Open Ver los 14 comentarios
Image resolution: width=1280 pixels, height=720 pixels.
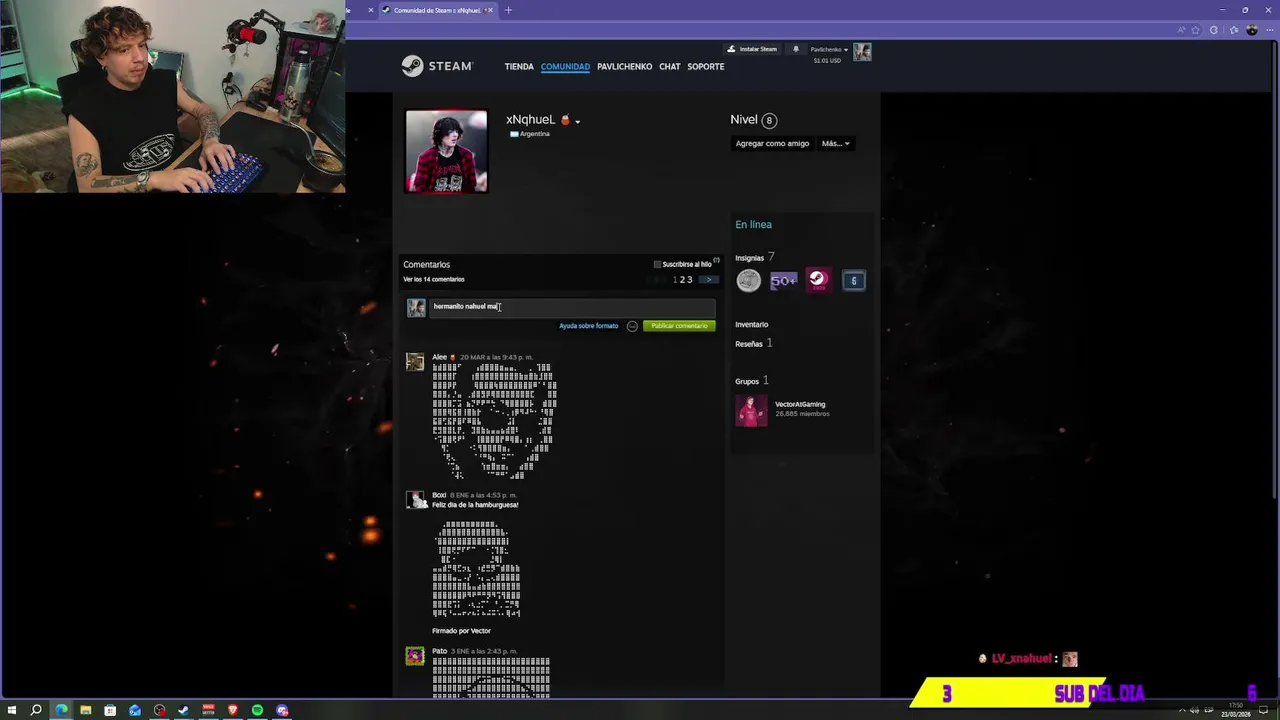[434, 279]
